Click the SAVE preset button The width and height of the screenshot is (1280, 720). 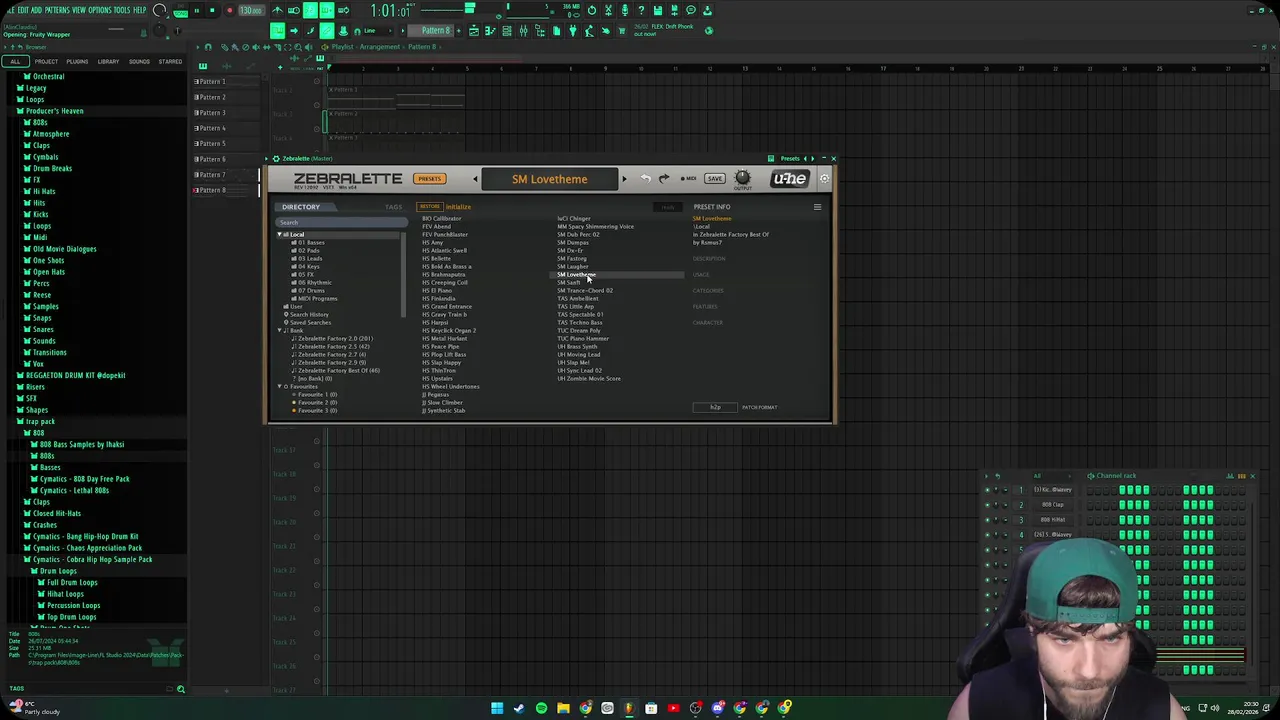tap(714, 179)
